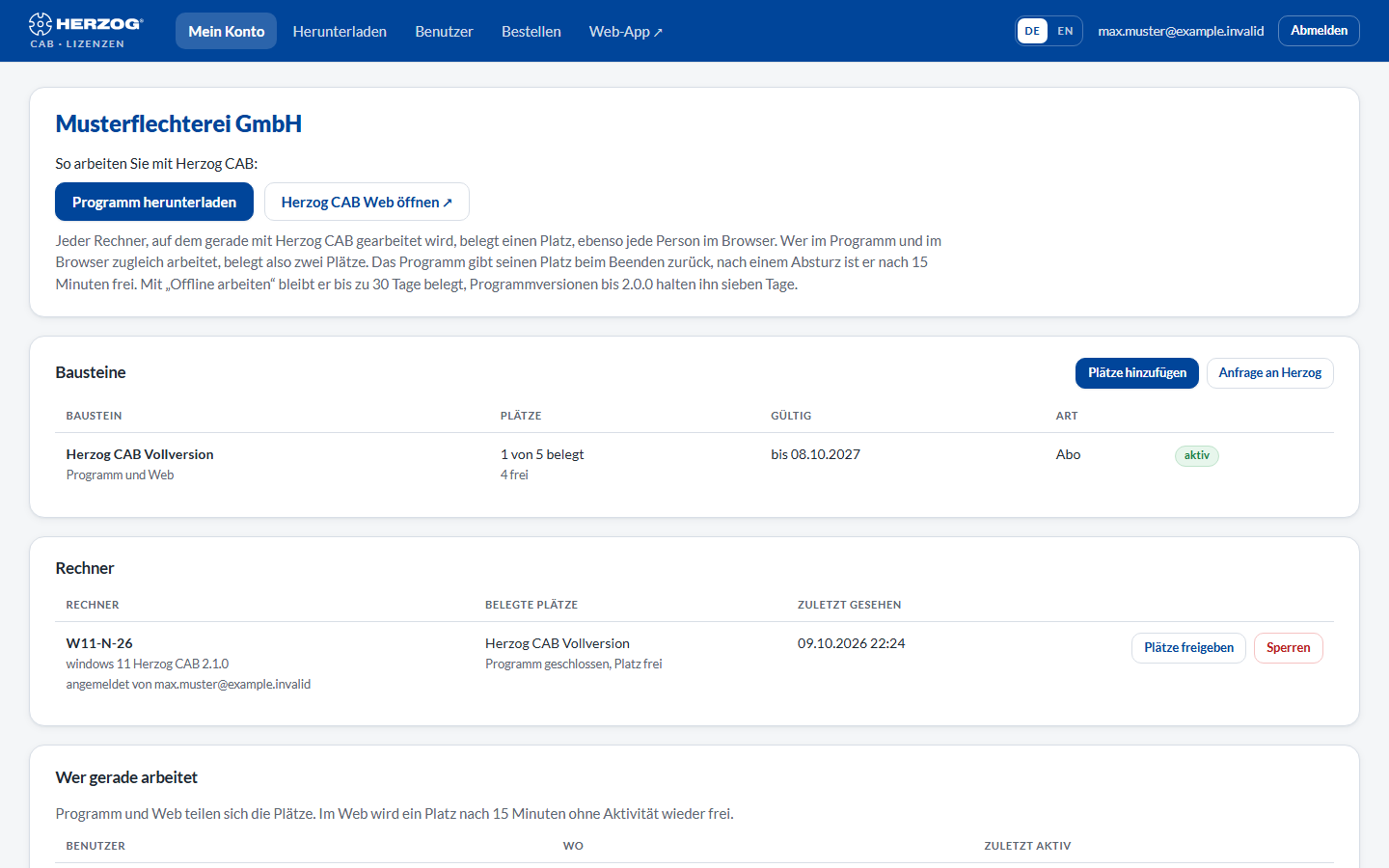The image size is (1389, 868).
Task: Open the external Web-App link
Action: pyautogui.click(x=625, y=31)
